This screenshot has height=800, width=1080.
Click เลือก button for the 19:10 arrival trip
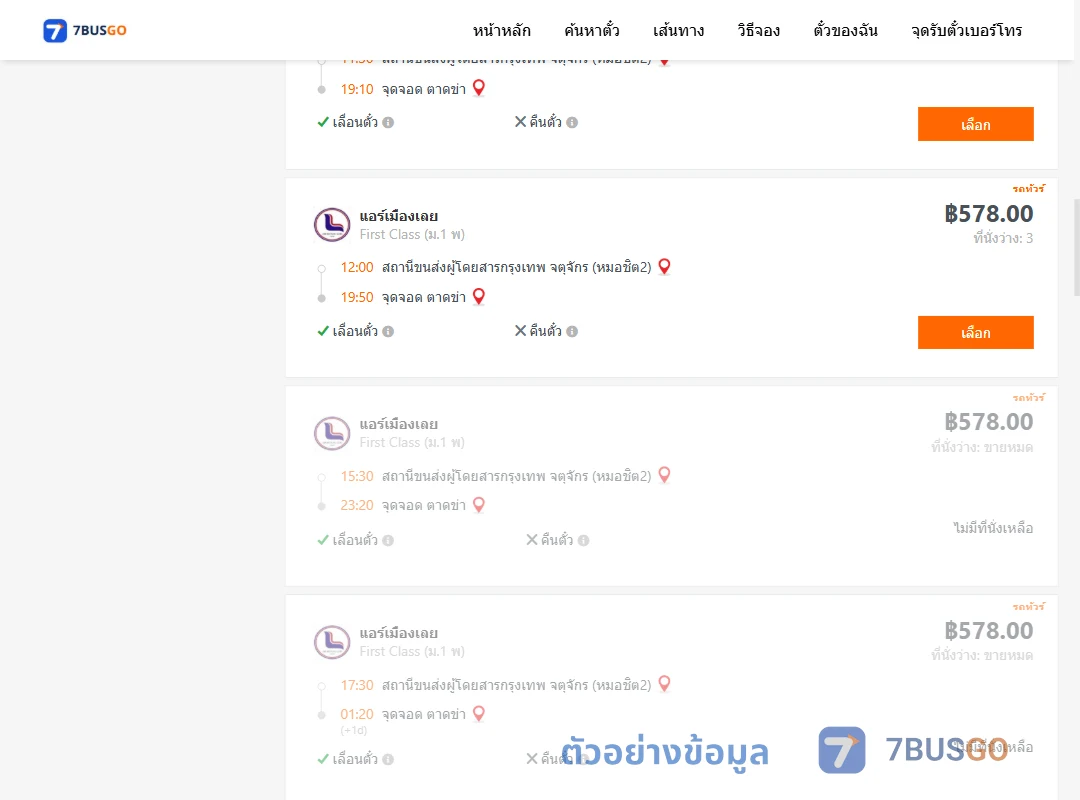click(x=975, y=124)
